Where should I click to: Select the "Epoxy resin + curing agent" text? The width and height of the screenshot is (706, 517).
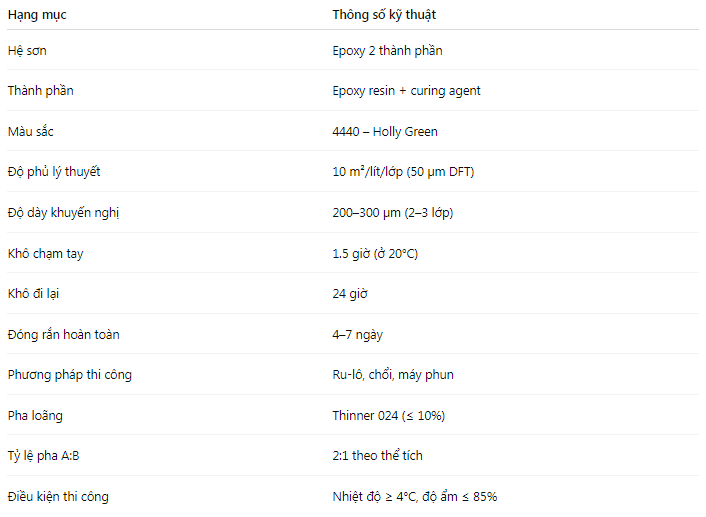[x=406, y=91]
